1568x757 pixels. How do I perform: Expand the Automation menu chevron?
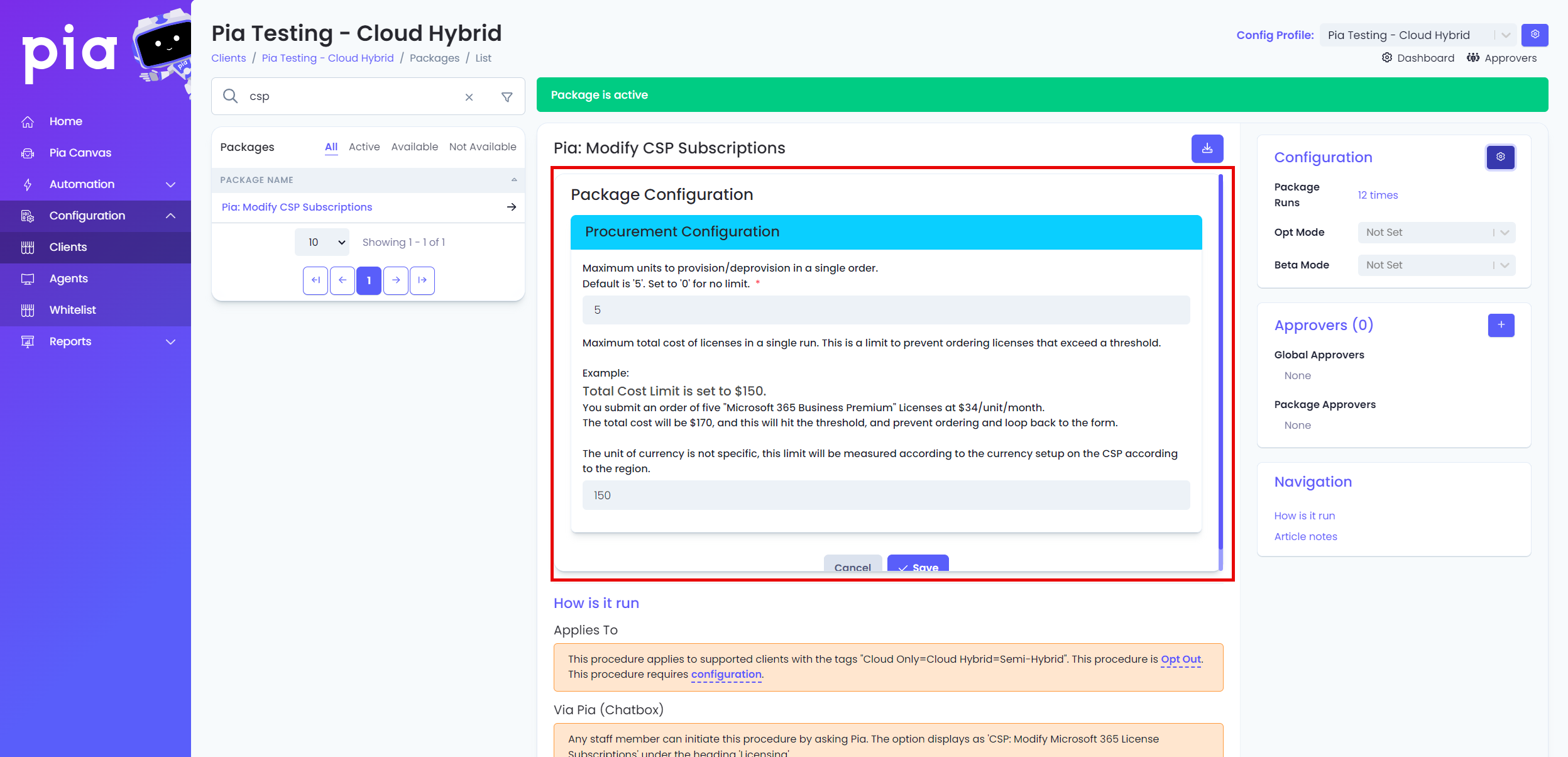(170, 184)
